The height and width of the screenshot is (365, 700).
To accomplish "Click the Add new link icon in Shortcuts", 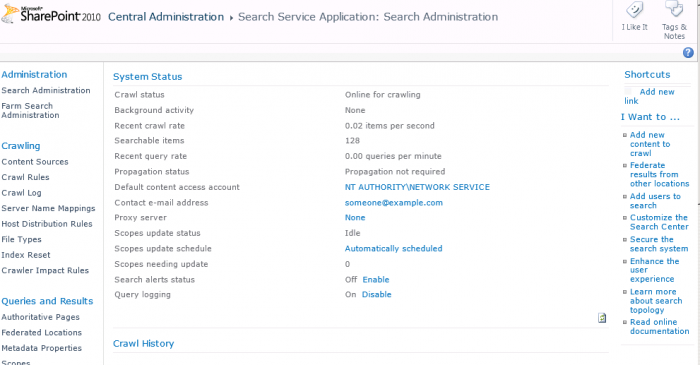I will tap(628, 92).
